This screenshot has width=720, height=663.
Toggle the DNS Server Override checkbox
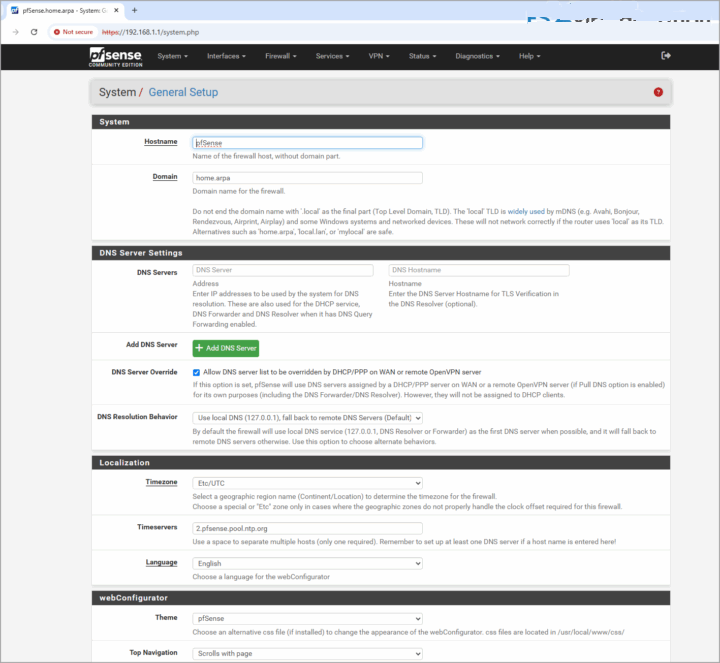pyautogui.click(x=197, y=372)
